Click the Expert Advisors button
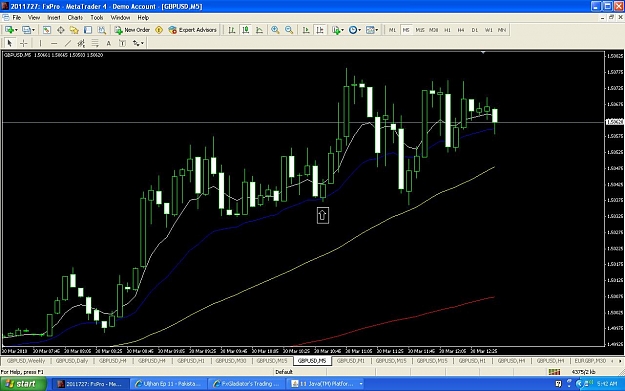Viewport: 625px width, 391px height. point(193,30)
